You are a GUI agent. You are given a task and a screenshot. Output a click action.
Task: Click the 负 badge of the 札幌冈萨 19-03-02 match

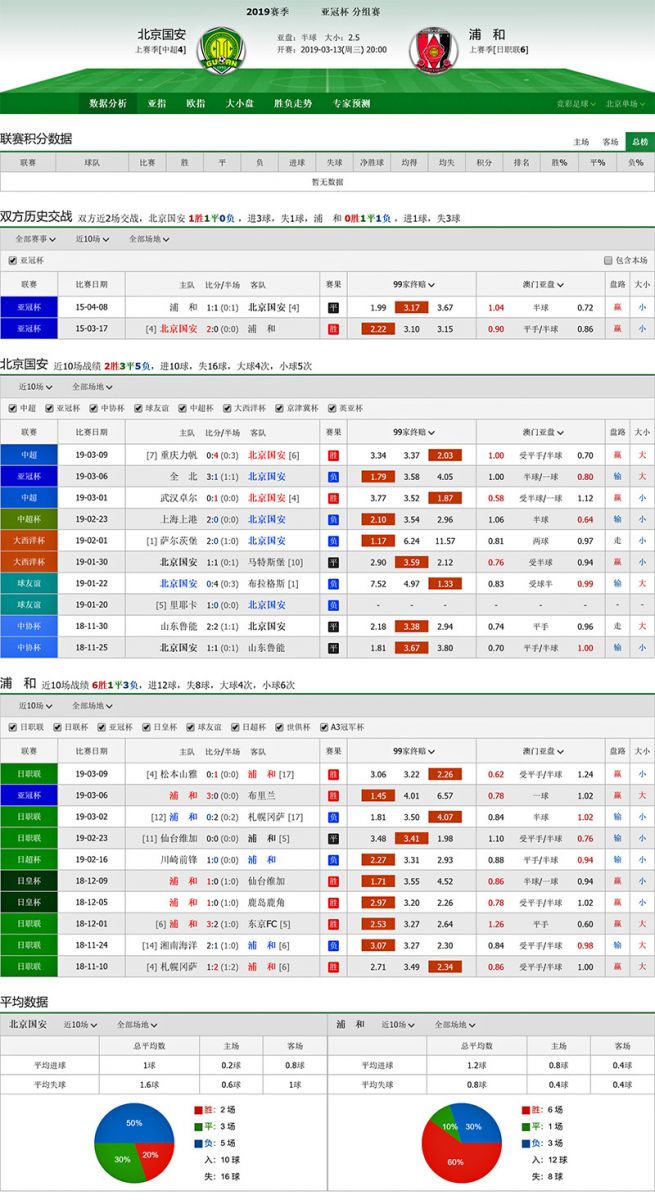click(334, 816)
